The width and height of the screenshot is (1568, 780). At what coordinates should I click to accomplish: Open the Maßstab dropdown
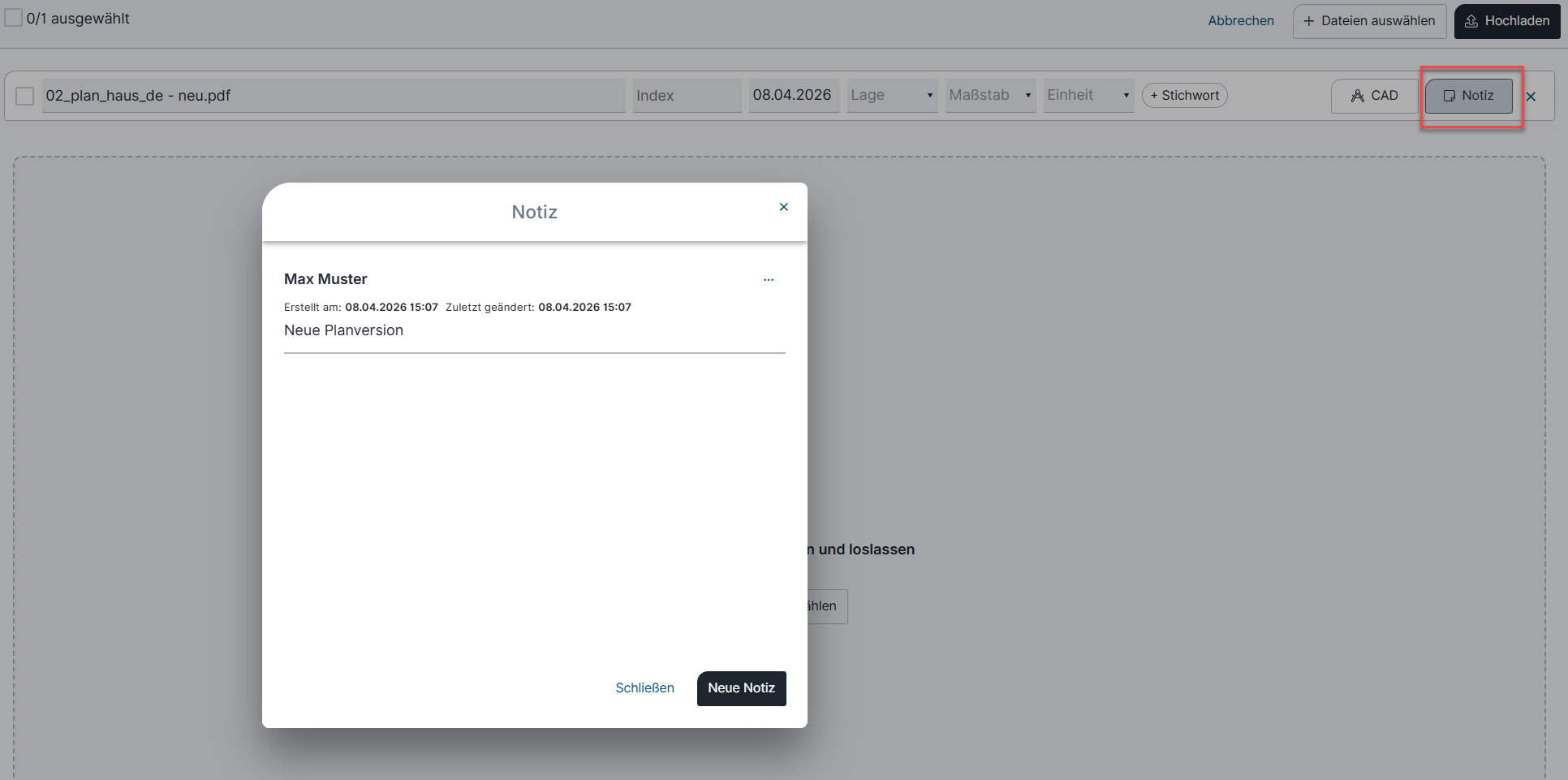pos(990,96)
